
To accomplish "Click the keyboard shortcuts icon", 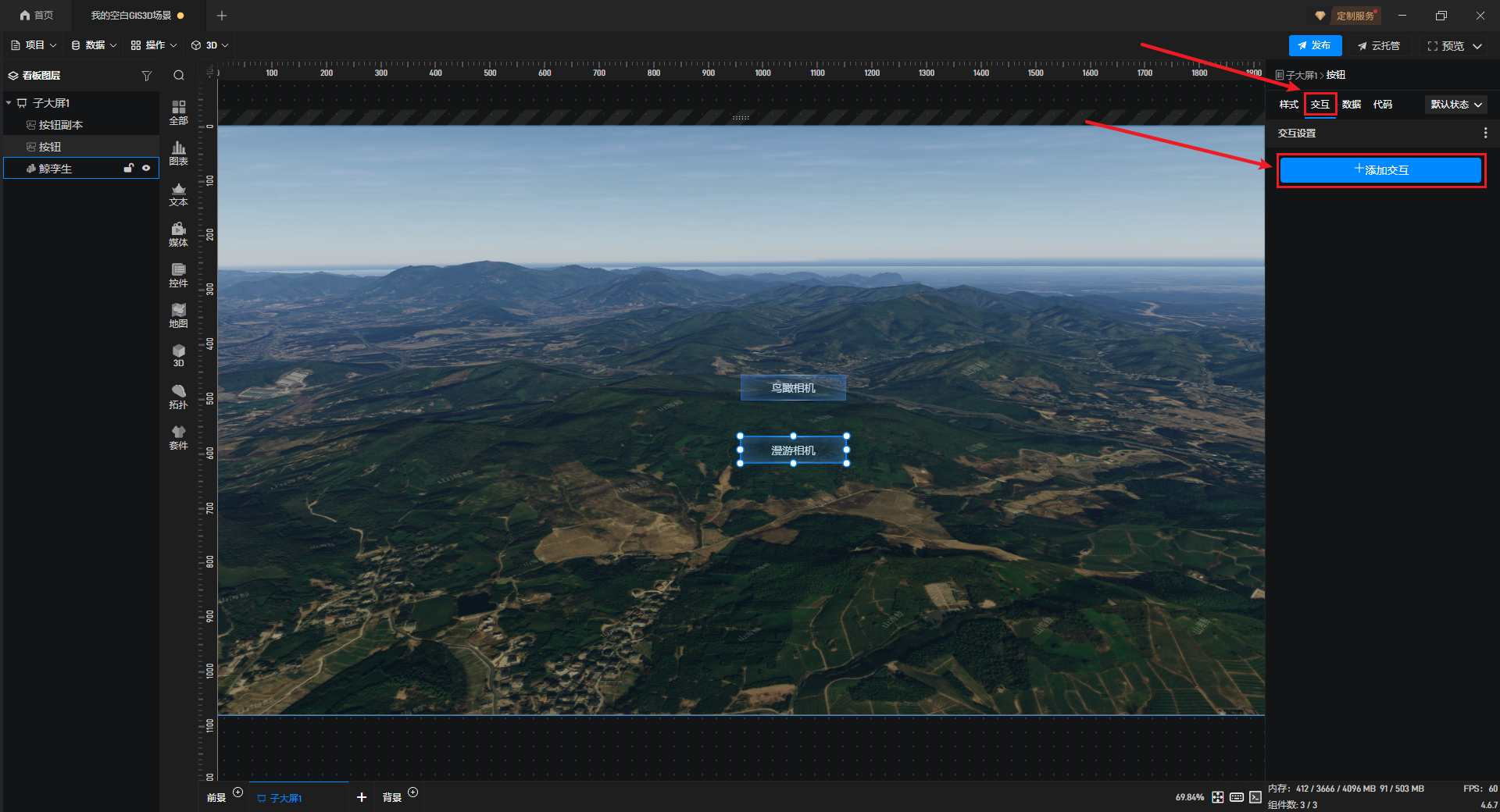I will pos(1237,797).
